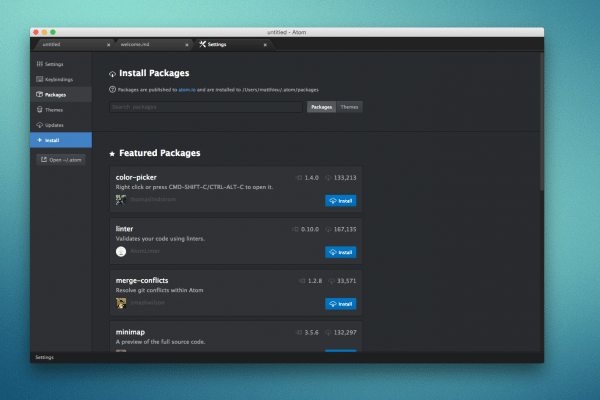Switch search filter to Themes

pos(349,106)
